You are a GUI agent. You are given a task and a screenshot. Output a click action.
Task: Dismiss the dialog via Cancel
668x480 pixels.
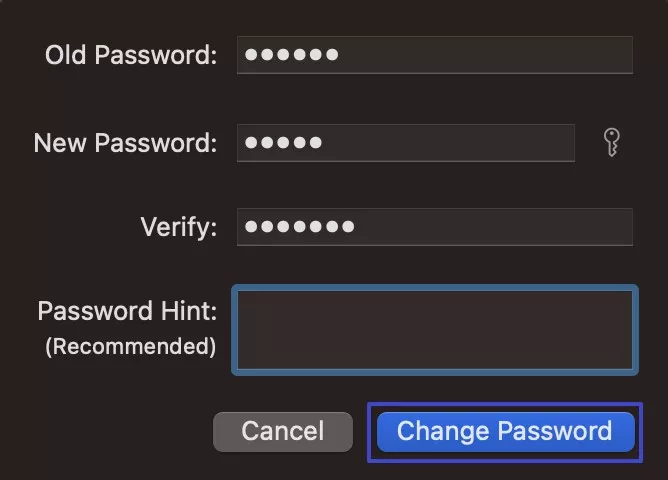coord(283,432)
